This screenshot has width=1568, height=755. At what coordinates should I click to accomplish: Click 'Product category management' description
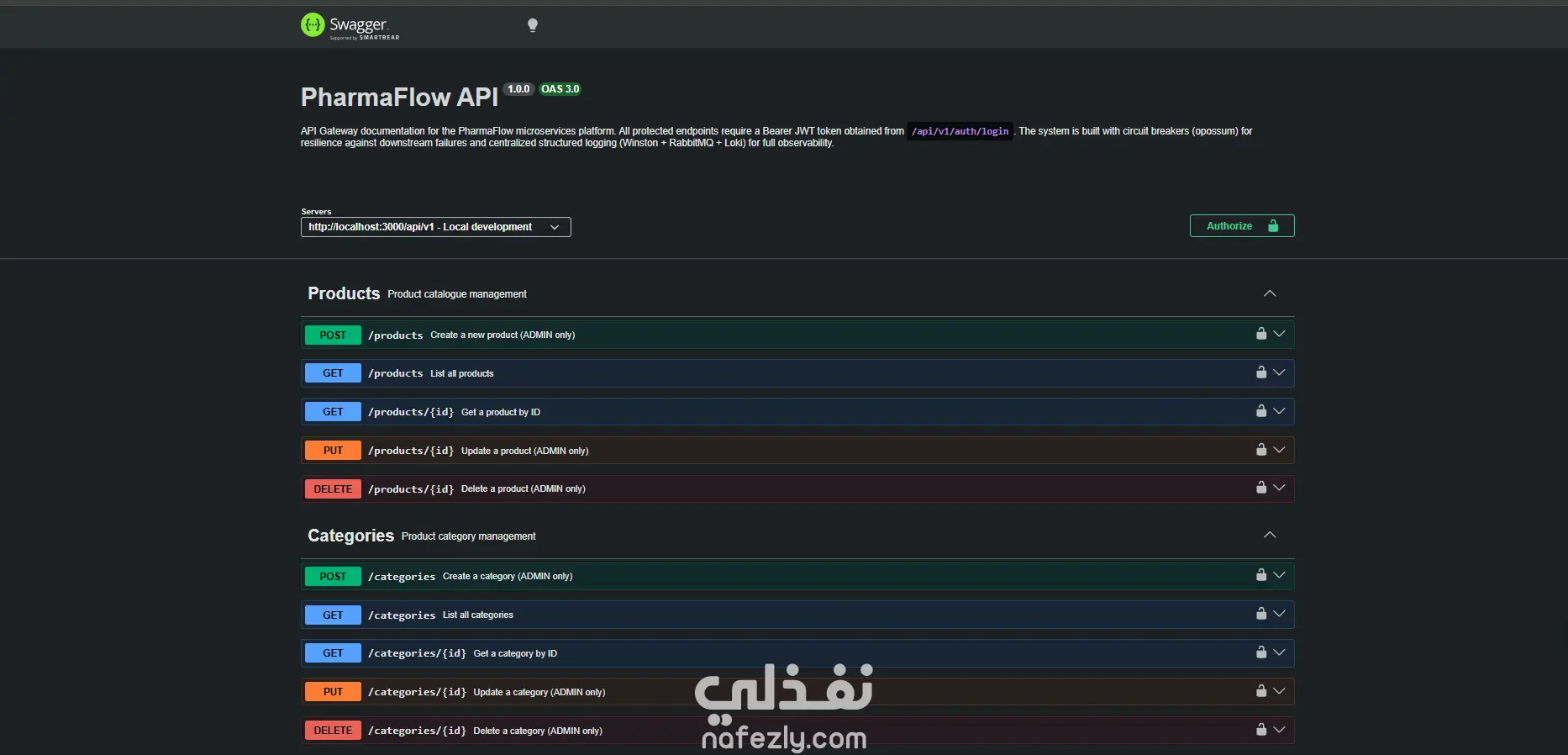[x=469, y=536]
